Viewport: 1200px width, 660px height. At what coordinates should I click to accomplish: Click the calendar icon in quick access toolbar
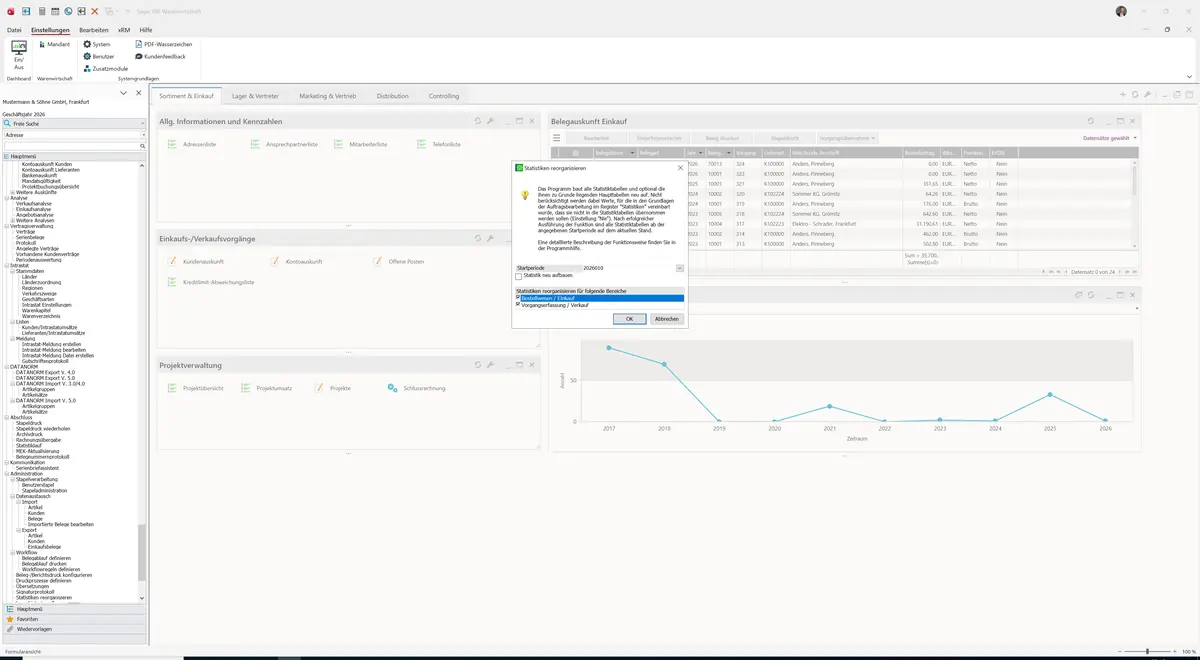54,11
